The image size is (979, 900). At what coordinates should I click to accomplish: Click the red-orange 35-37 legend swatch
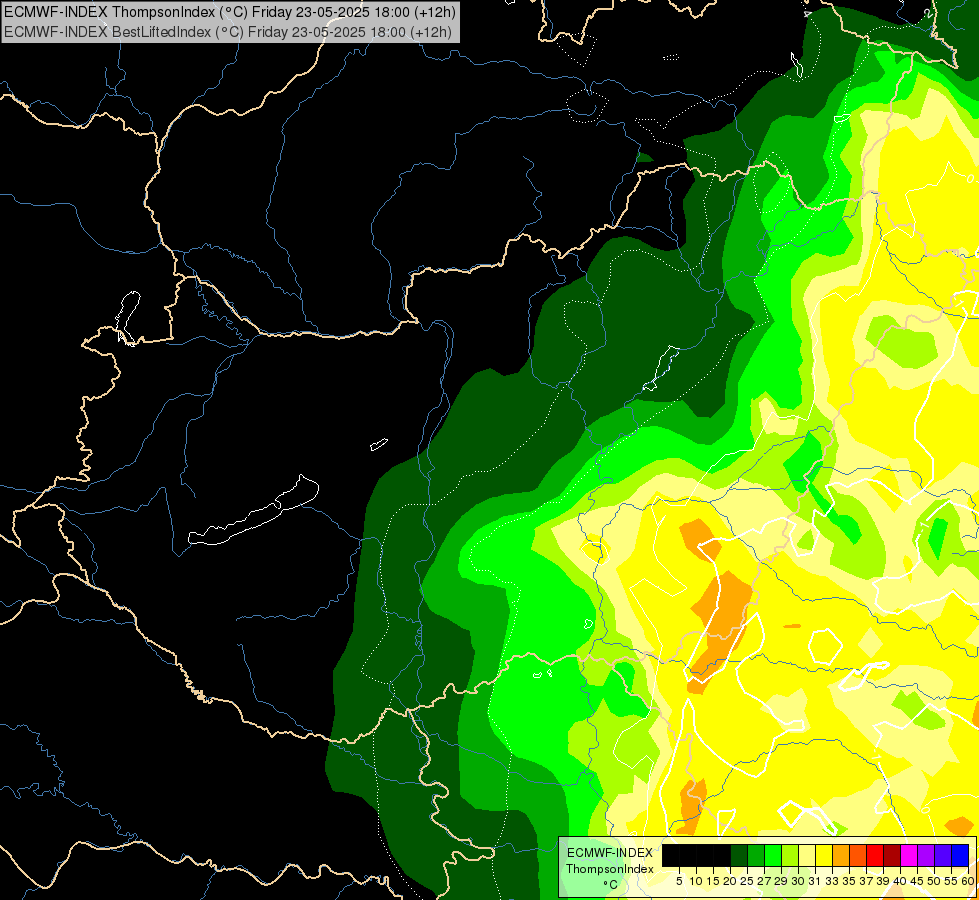click(858, 855)
